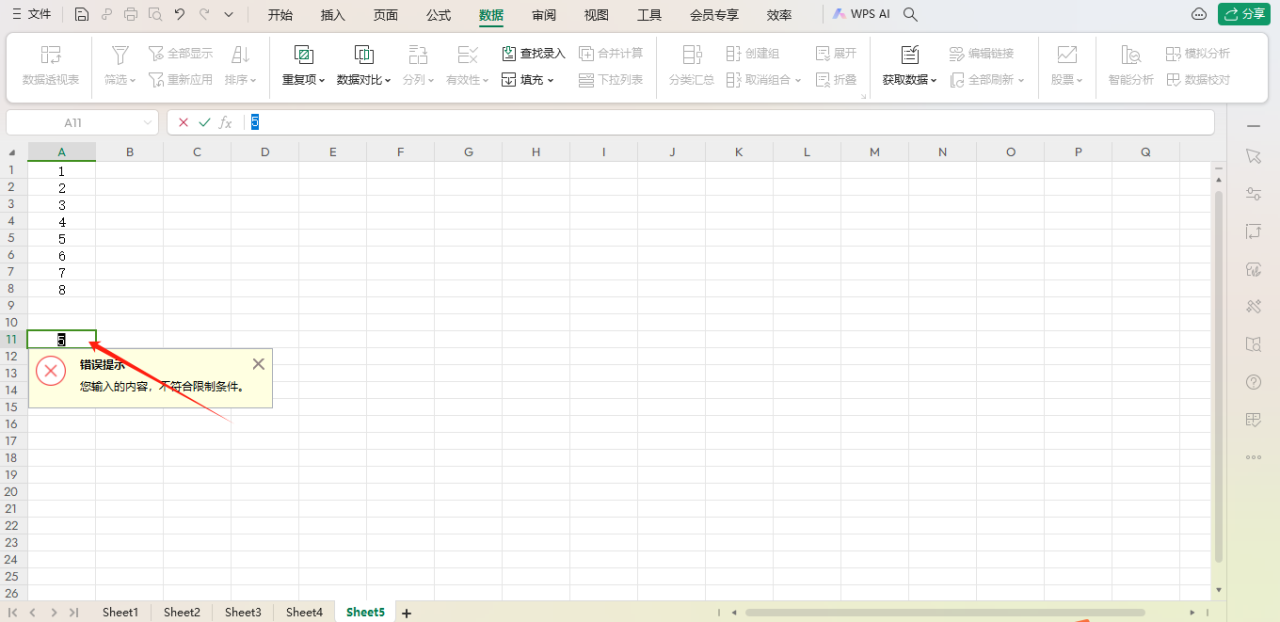This screenshot has width=1280, height=622.
Task: Click the 分列 icon
Action: 418,54
